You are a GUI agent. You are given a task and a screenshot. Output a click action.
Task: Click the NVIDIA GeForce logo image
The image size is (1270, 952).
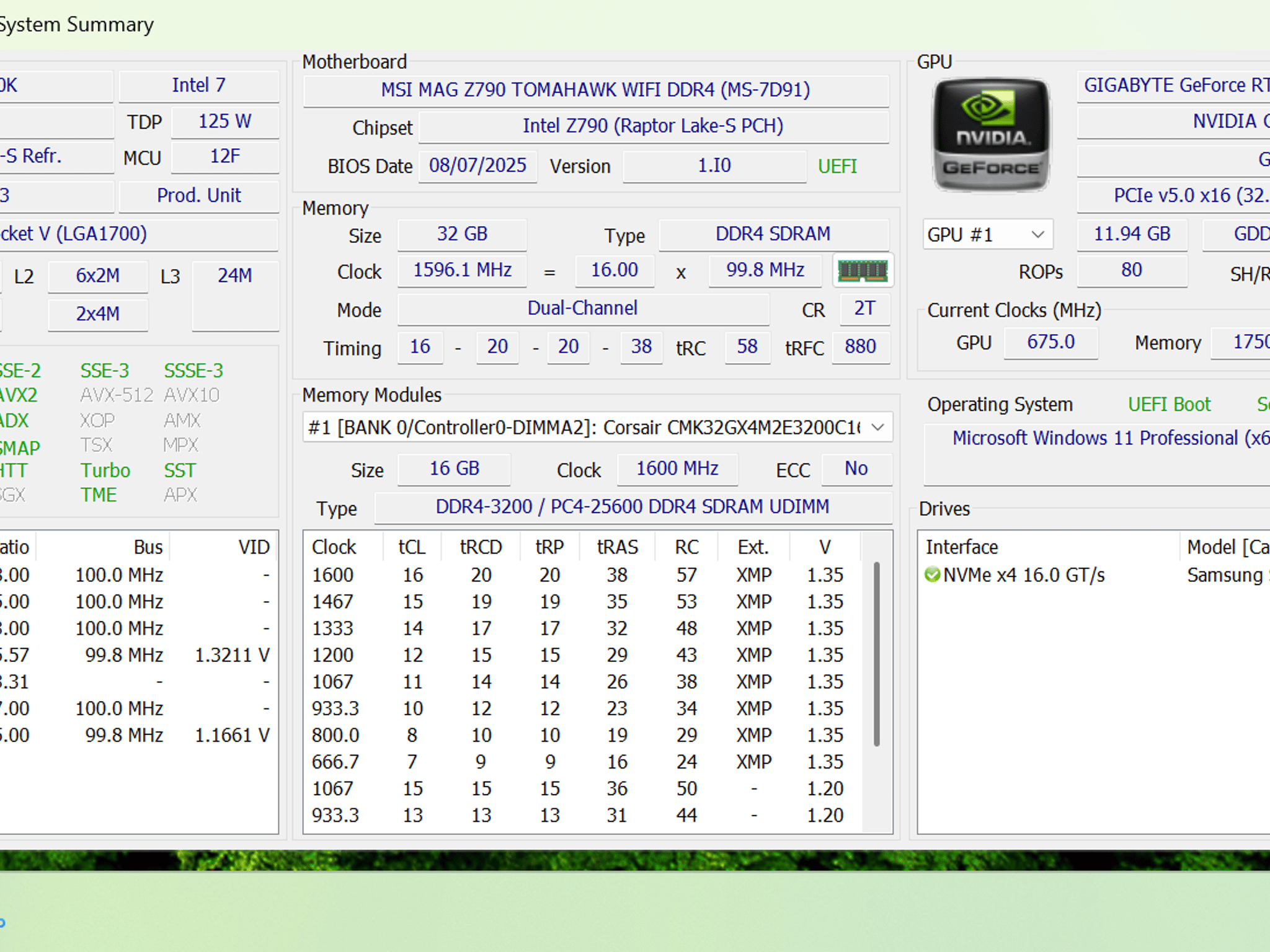coord(991,134)
